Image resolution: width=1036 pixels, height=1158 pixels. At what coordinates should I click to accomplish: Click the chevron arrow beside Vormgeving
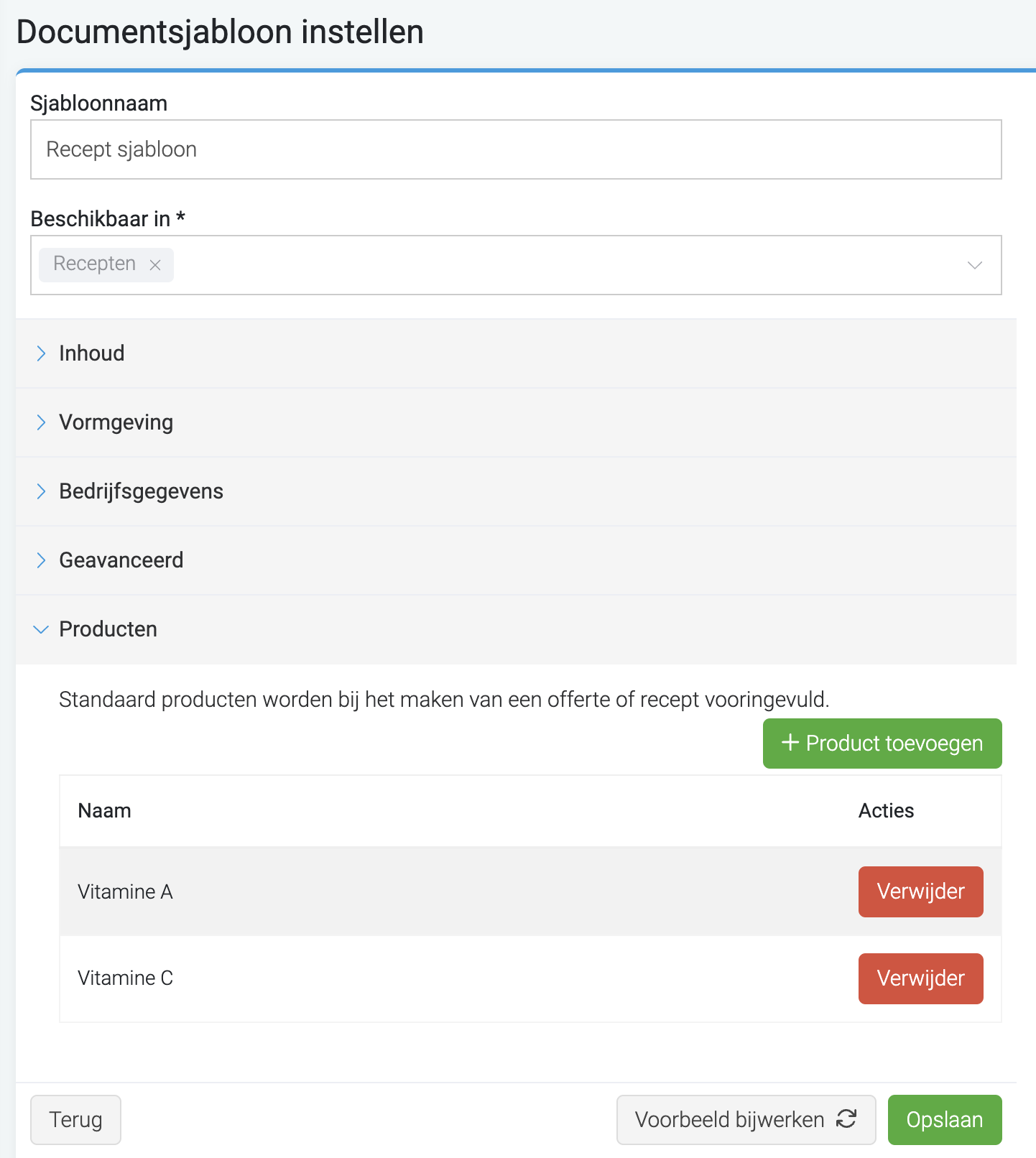(41, 422)
